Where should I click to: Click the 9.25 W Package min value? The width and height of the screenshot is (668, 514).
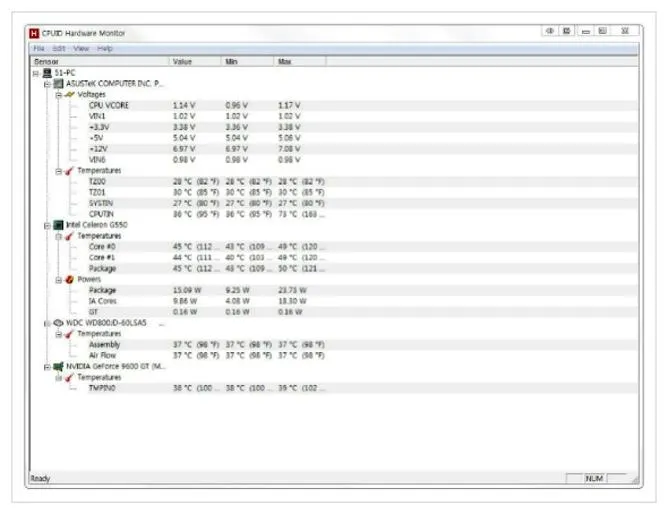coord(237,290)
